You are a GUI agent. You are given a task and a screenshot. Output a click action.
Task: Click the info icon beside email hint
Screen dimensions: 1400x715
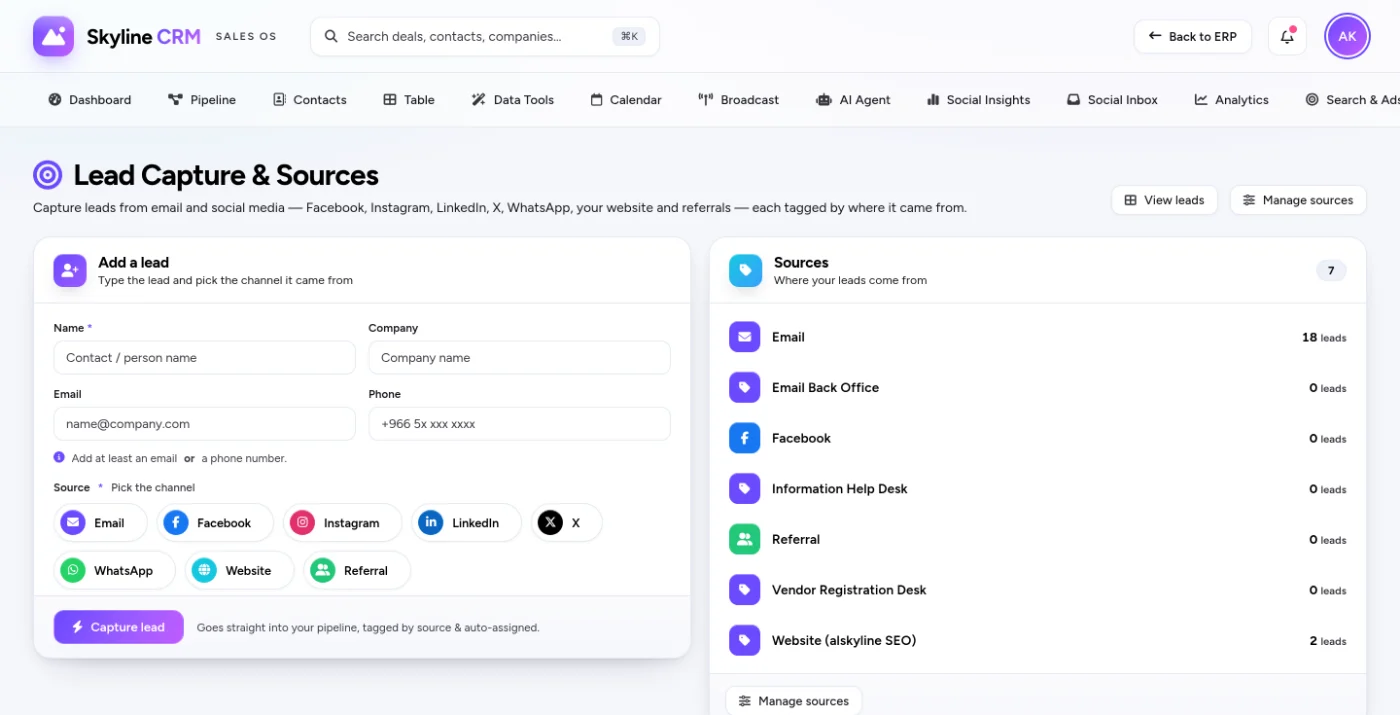tap(59, 458)
